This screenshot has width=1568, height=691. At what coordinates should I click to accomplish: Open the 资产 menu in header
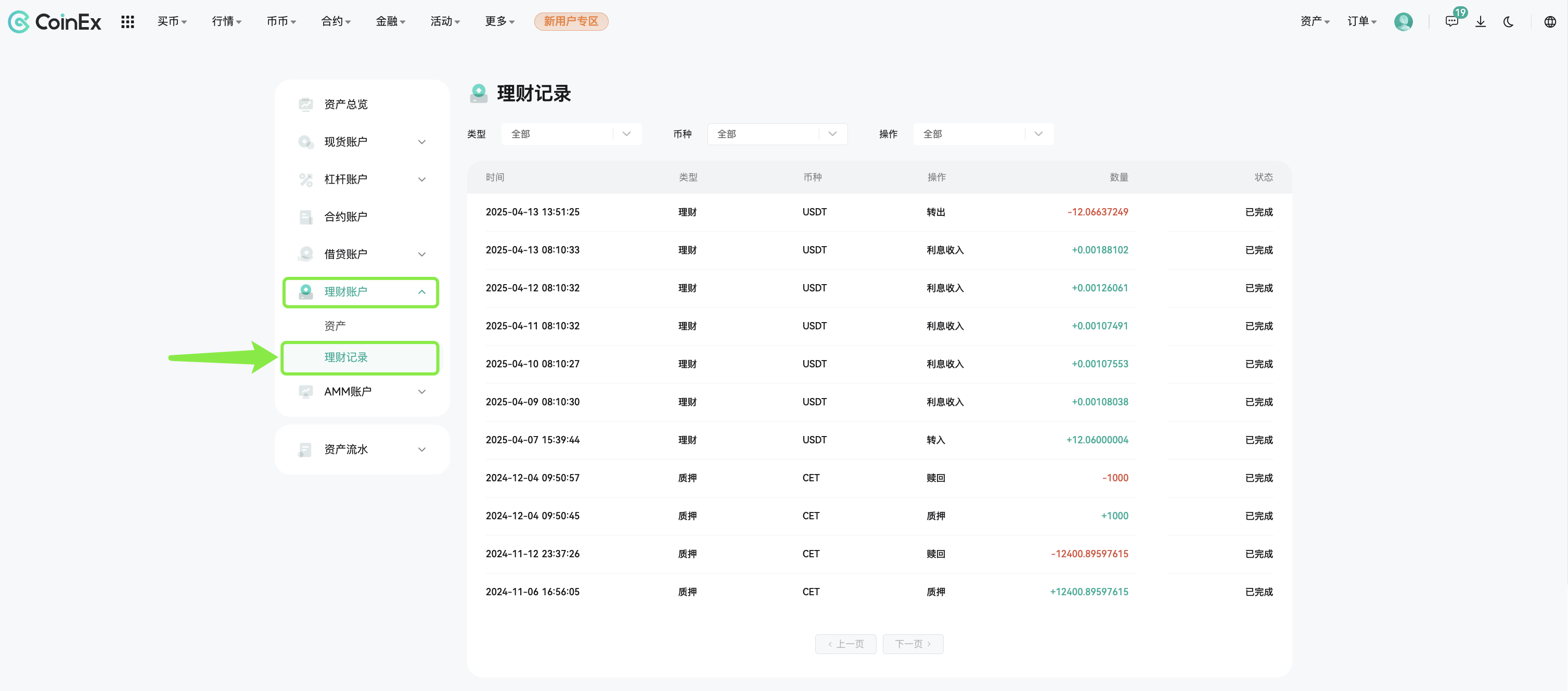(1315, 21)
